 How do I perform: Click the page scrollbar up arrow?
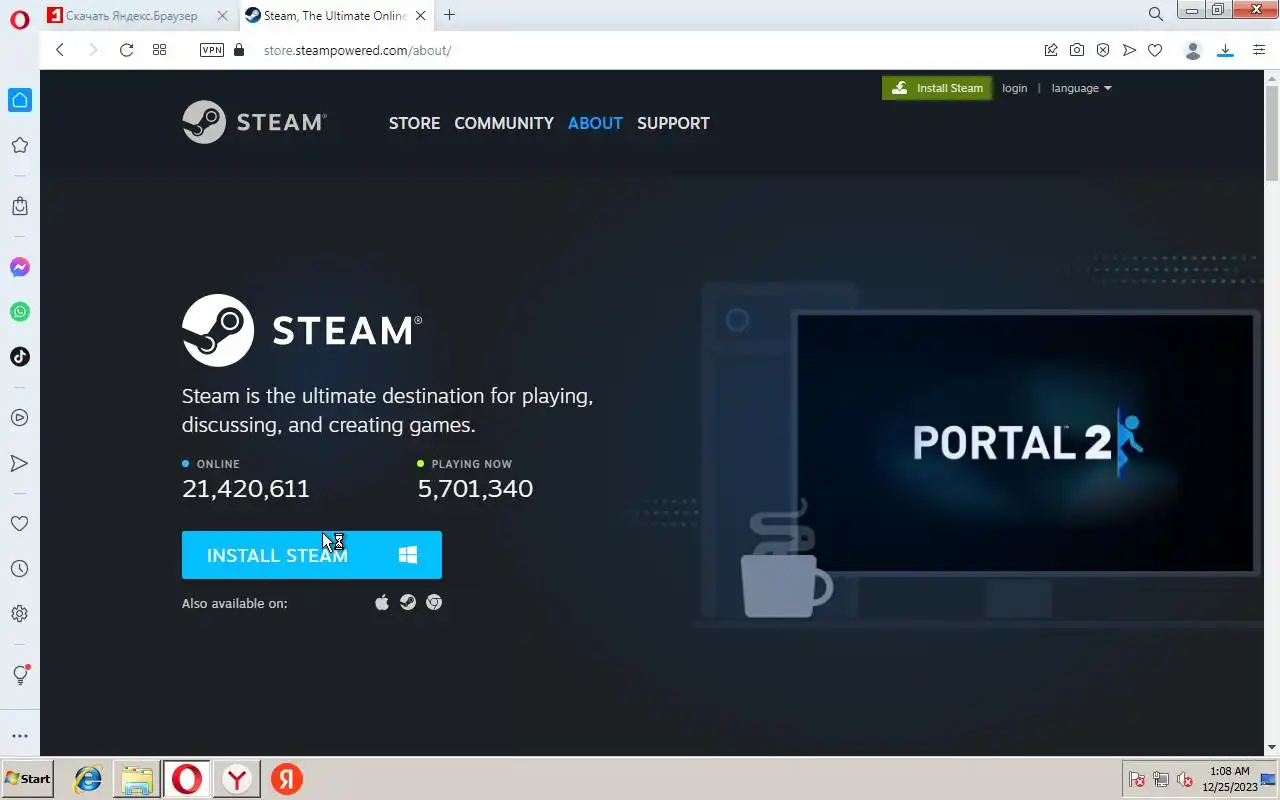point(1271,78)
